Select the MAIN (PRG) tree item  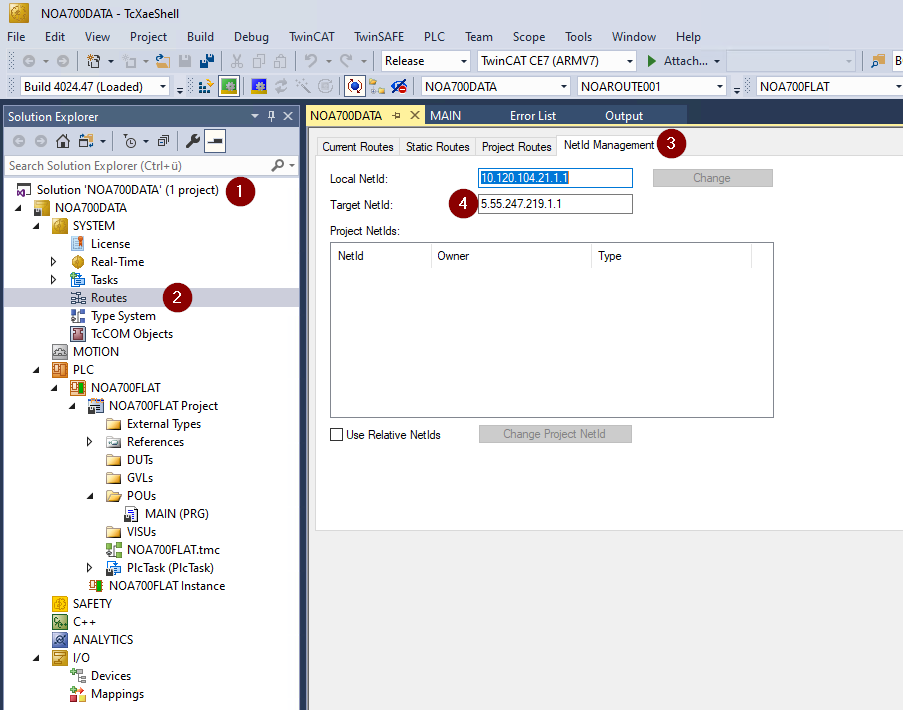(176, 514)
